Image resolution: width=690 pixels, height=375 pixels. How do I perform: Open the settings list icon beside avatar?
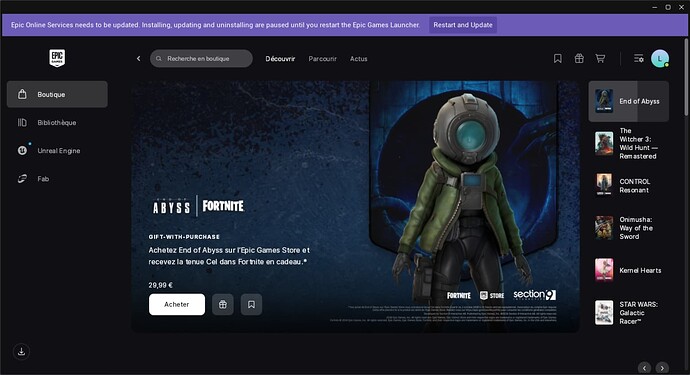[639, 59]
